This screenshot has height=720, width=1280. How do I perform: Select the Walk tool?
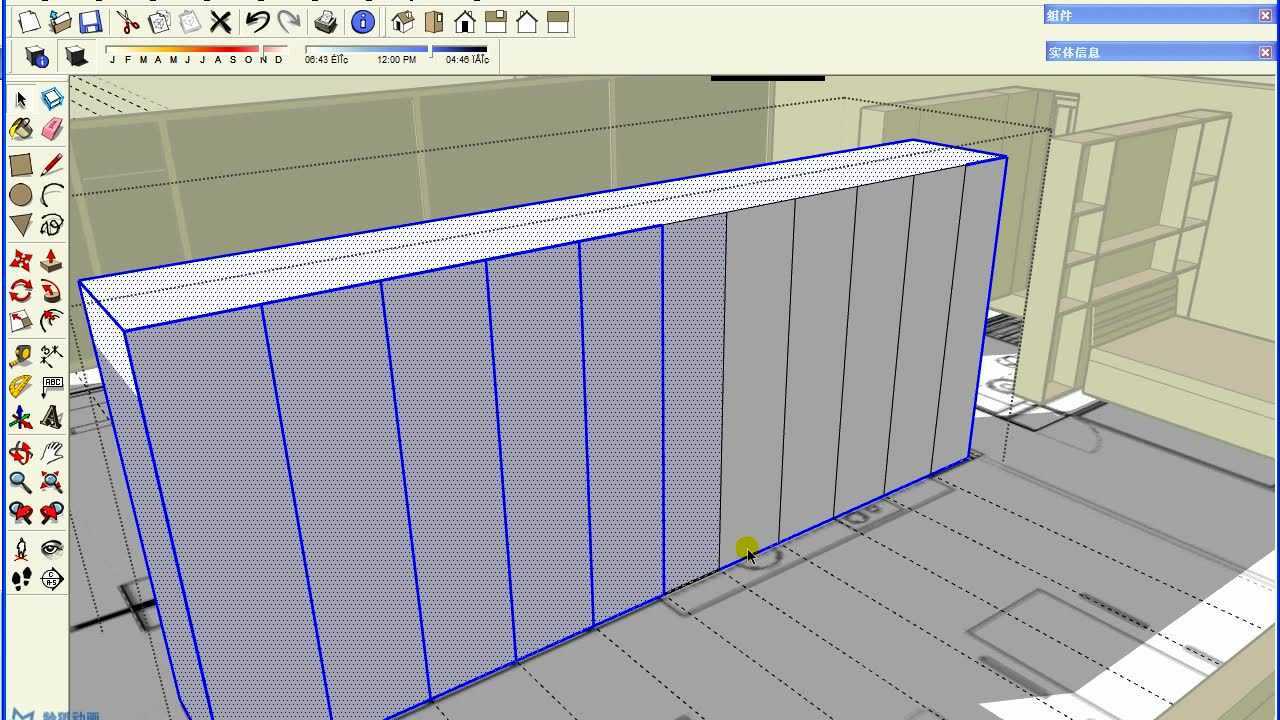18,579
